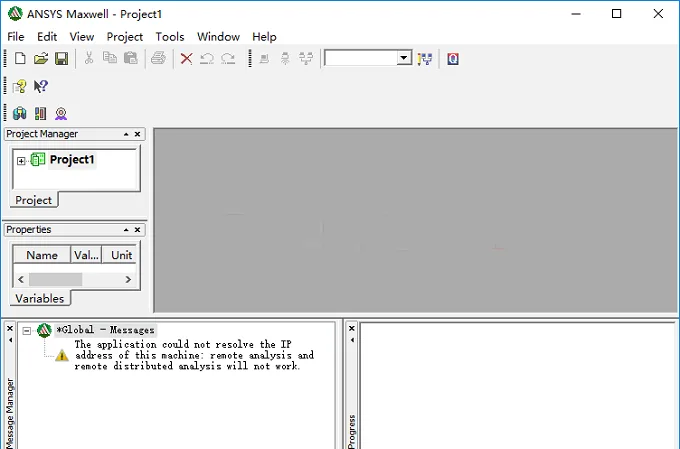Click the Project1 green project icon
The image size is (680, 449).
38,159
